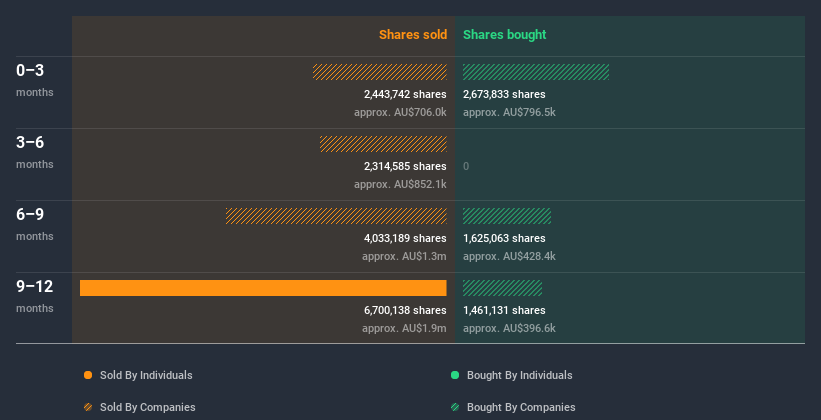The height and width of the screenshot is (420, 821).
Task: Click the Shares sold column header
Action: click(x=413, y=35)
